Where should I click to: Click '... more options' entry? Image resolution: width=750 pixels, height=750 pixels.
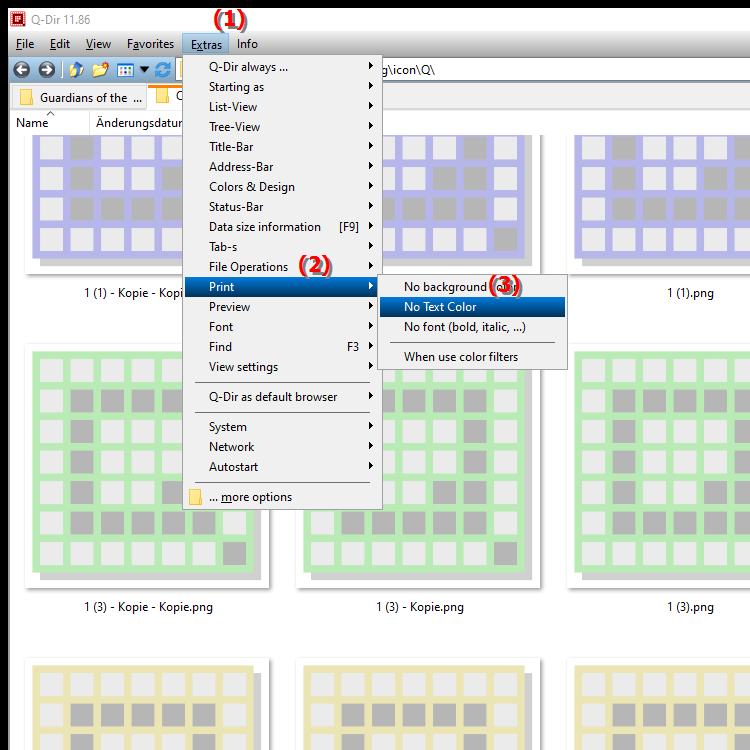click(282, 497)
